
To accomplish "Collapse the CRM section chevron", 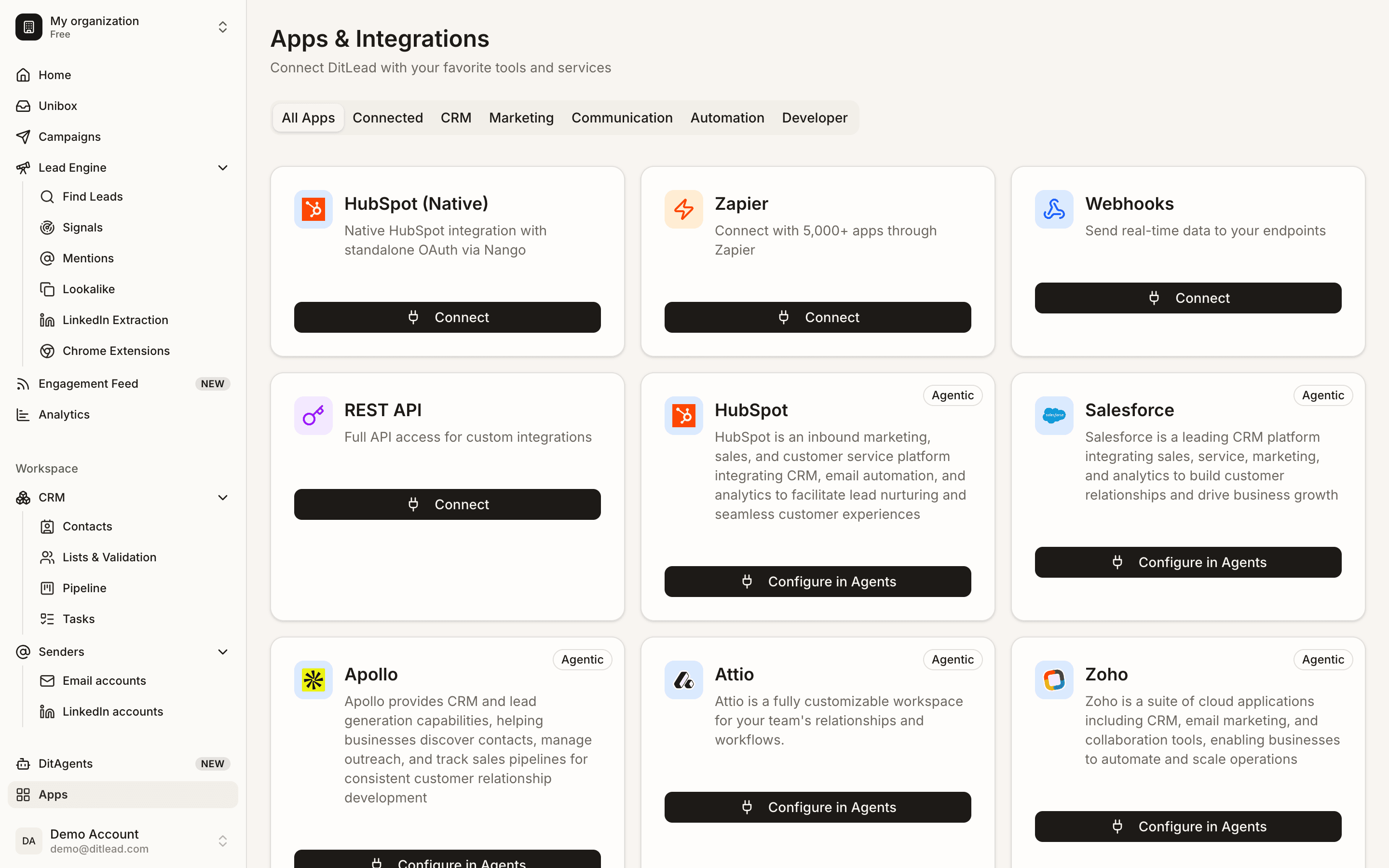I will [x=223, y=498].
